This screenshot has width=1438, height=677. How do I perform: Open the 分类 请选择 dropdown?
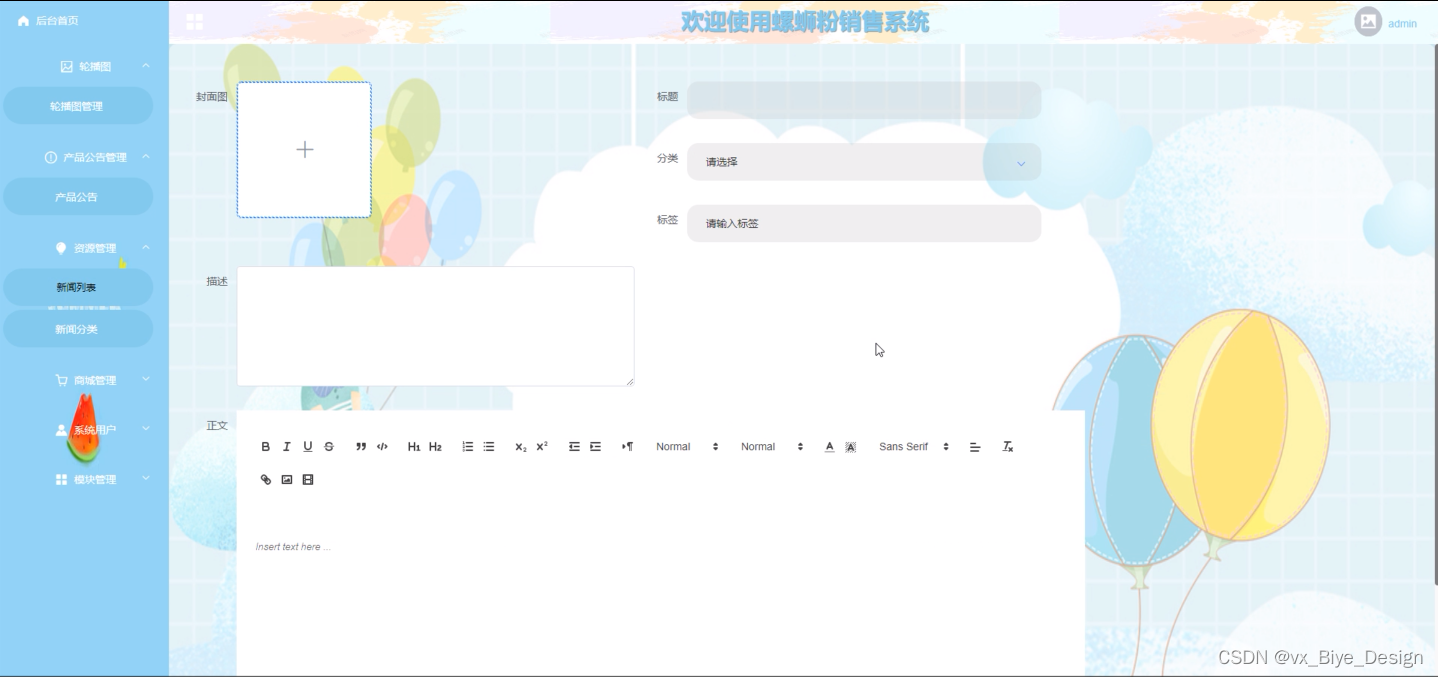864,162
